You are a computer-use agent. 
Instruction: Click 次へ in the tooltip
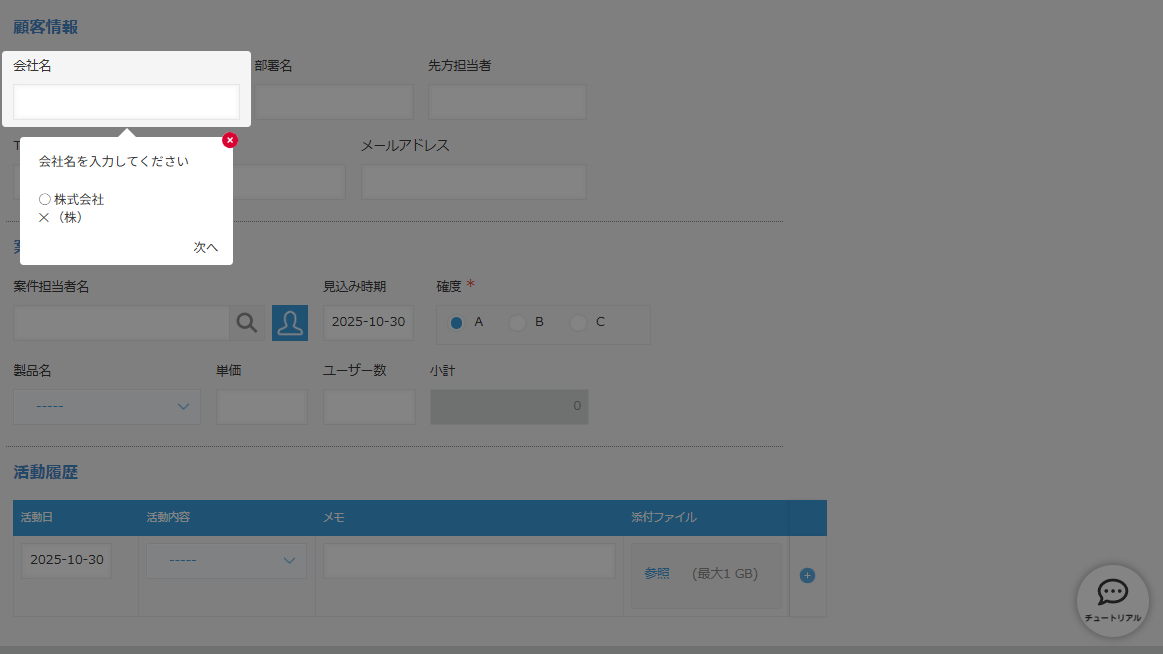205,247
